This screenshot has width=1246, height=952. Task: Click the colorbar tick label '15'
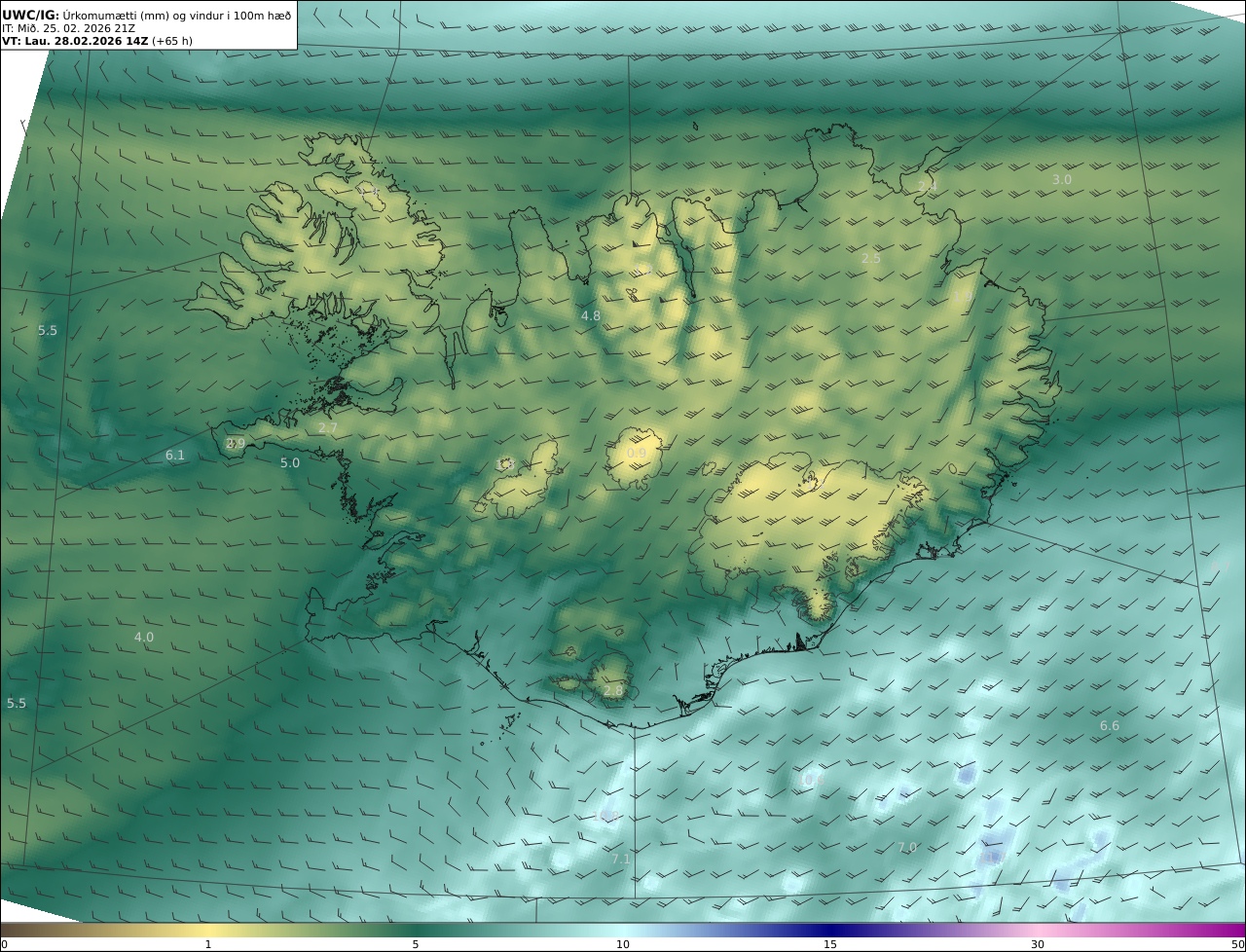click(x=830, y=944)
